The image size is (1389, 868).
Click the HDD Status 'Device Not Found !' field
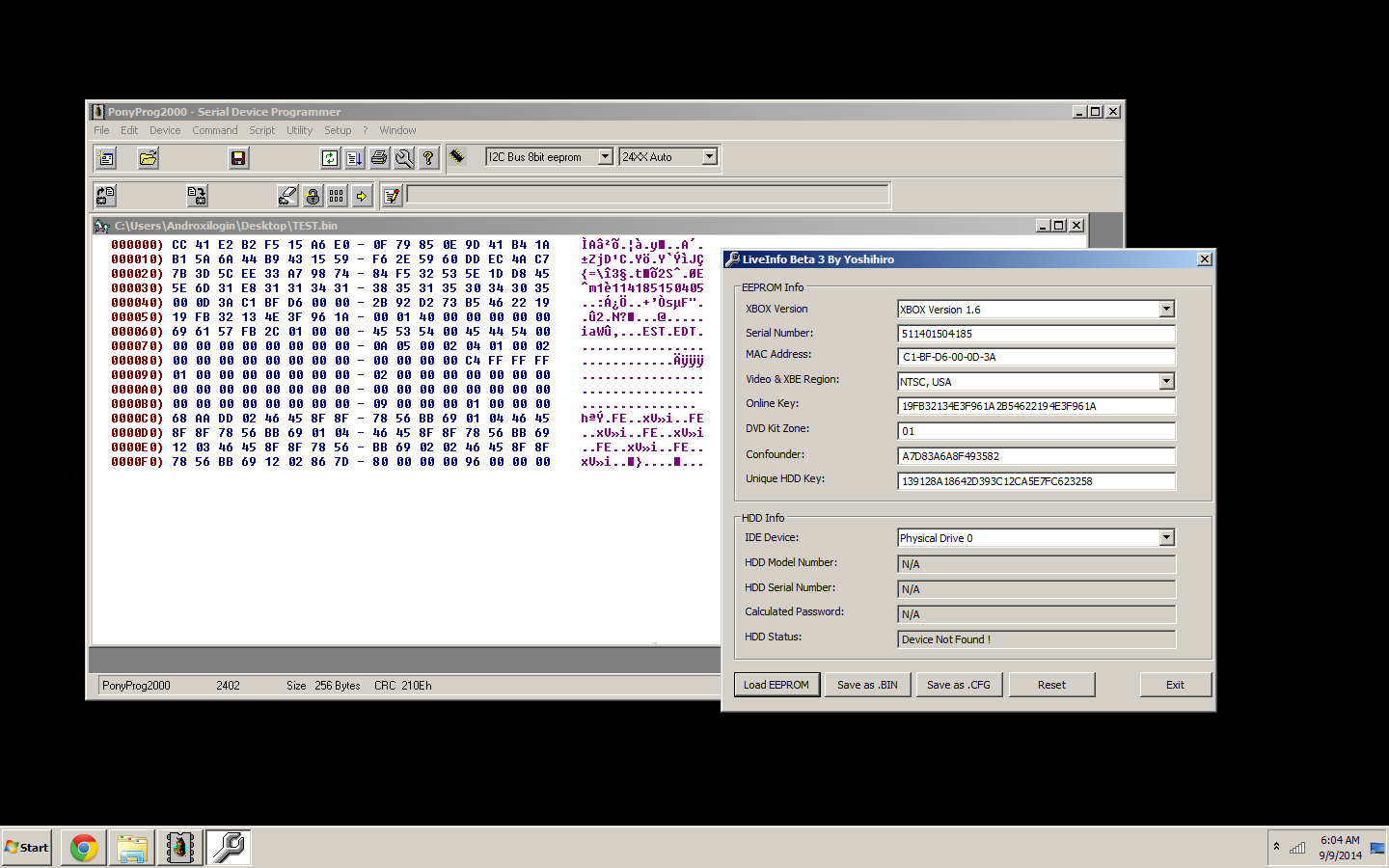click(1037, 639)
